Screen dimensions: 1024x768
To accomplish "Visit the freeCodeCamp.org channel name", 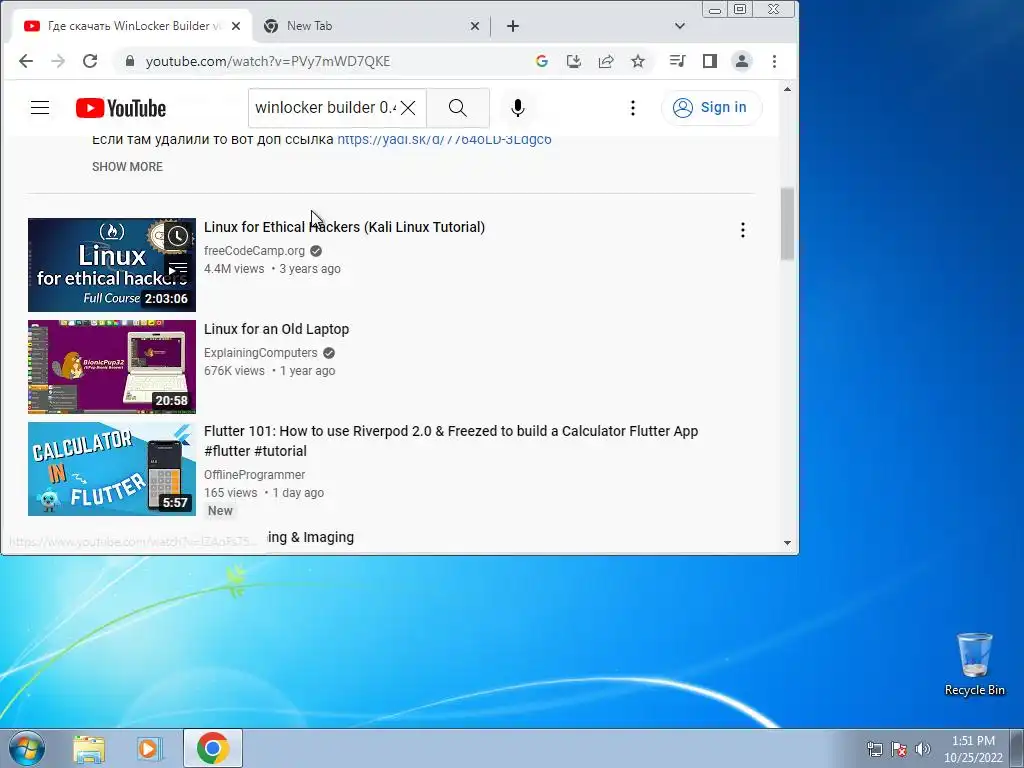I will (x=254, y=251).
